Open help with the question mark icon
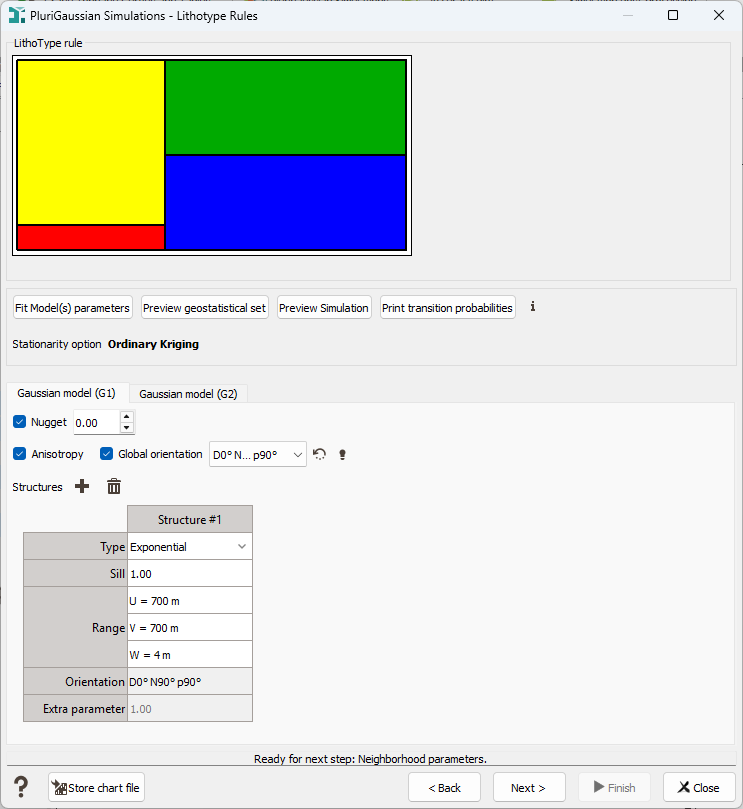The image size is (743, 809). click(x=21, y=787)
